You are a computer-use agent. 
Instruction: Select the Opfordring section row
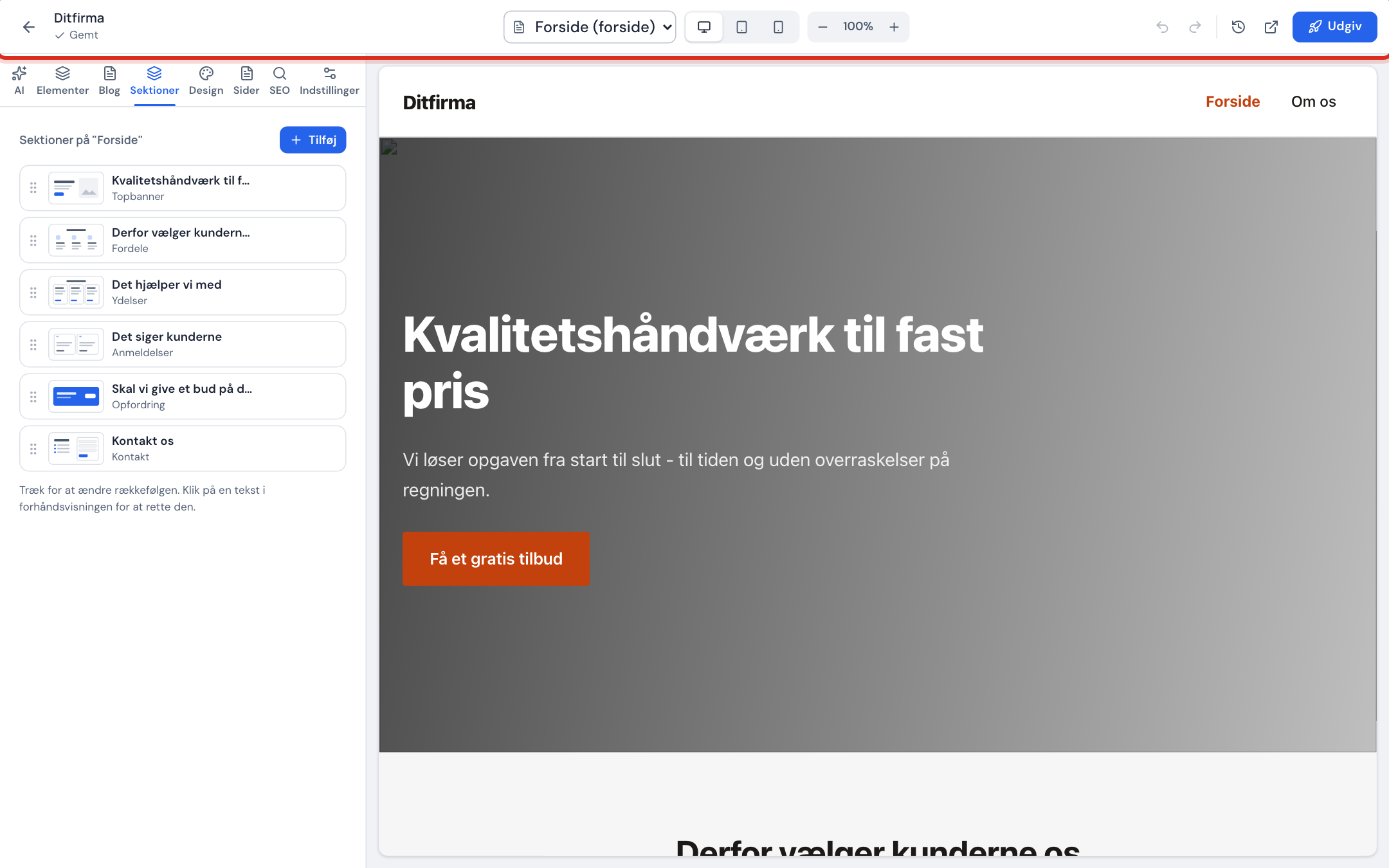click(x=183, y=396)
